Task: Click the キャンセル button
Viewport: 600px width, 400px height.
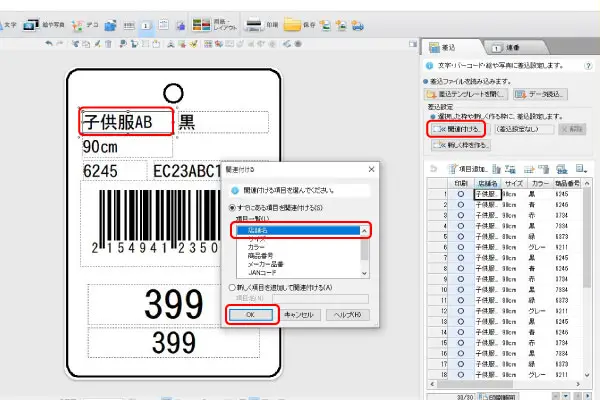Action: point(298,315)
